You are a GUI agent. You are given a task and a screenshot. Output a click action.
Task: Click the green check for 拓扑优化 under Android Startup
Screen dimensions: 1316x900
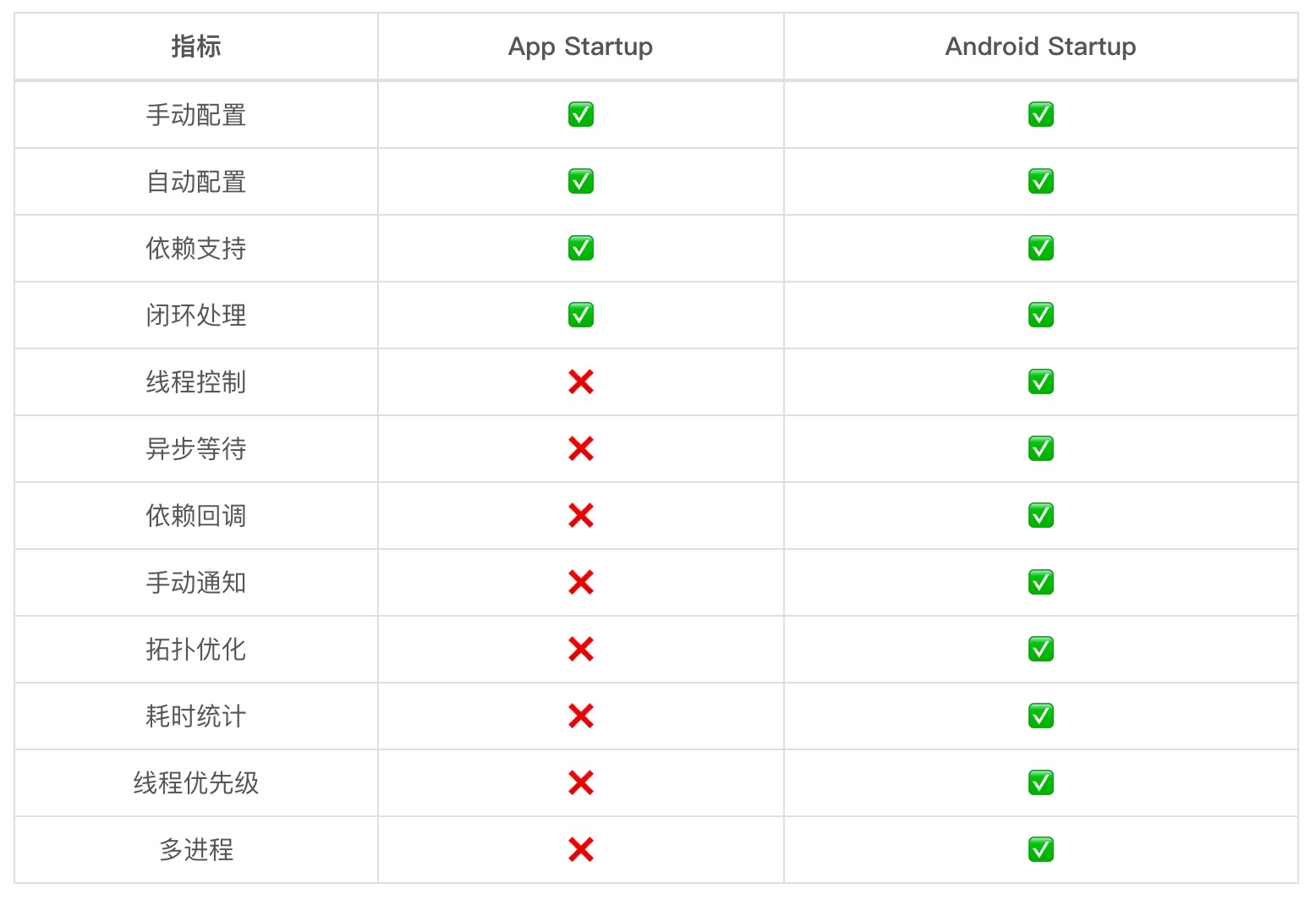point(1040,649)
